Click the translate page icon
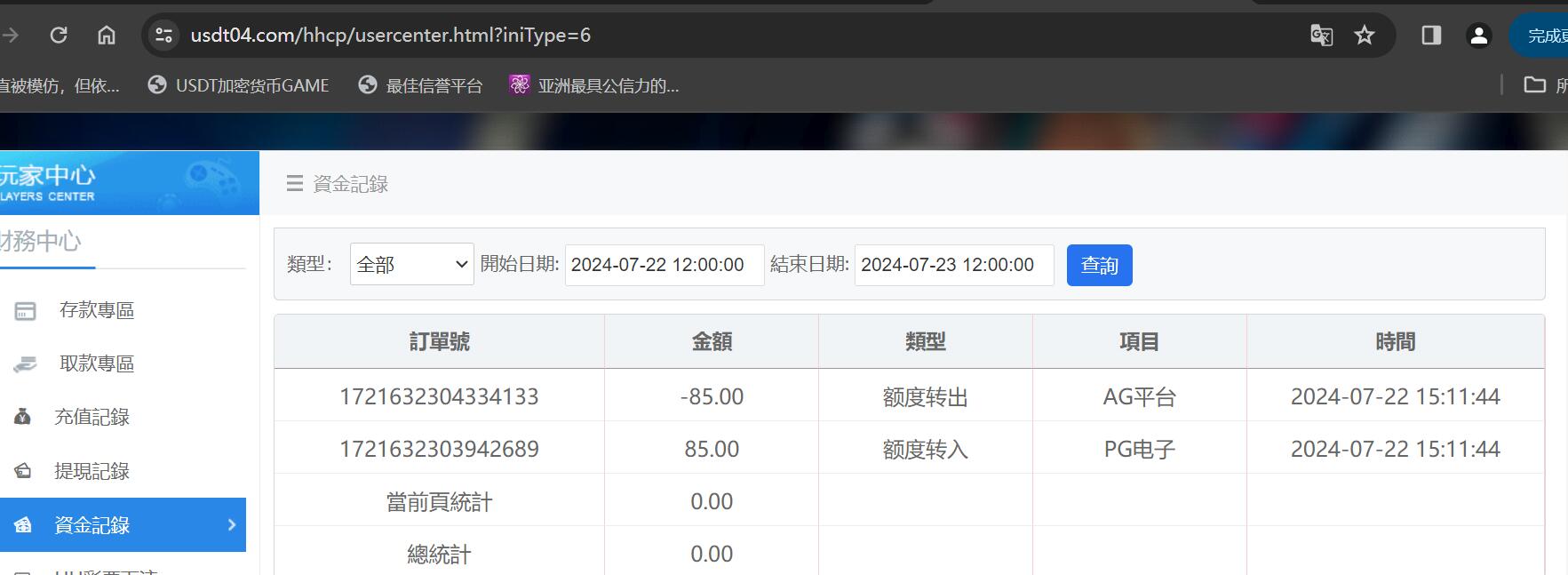This screenshot has width=1568, height=575. (1322, 35)
